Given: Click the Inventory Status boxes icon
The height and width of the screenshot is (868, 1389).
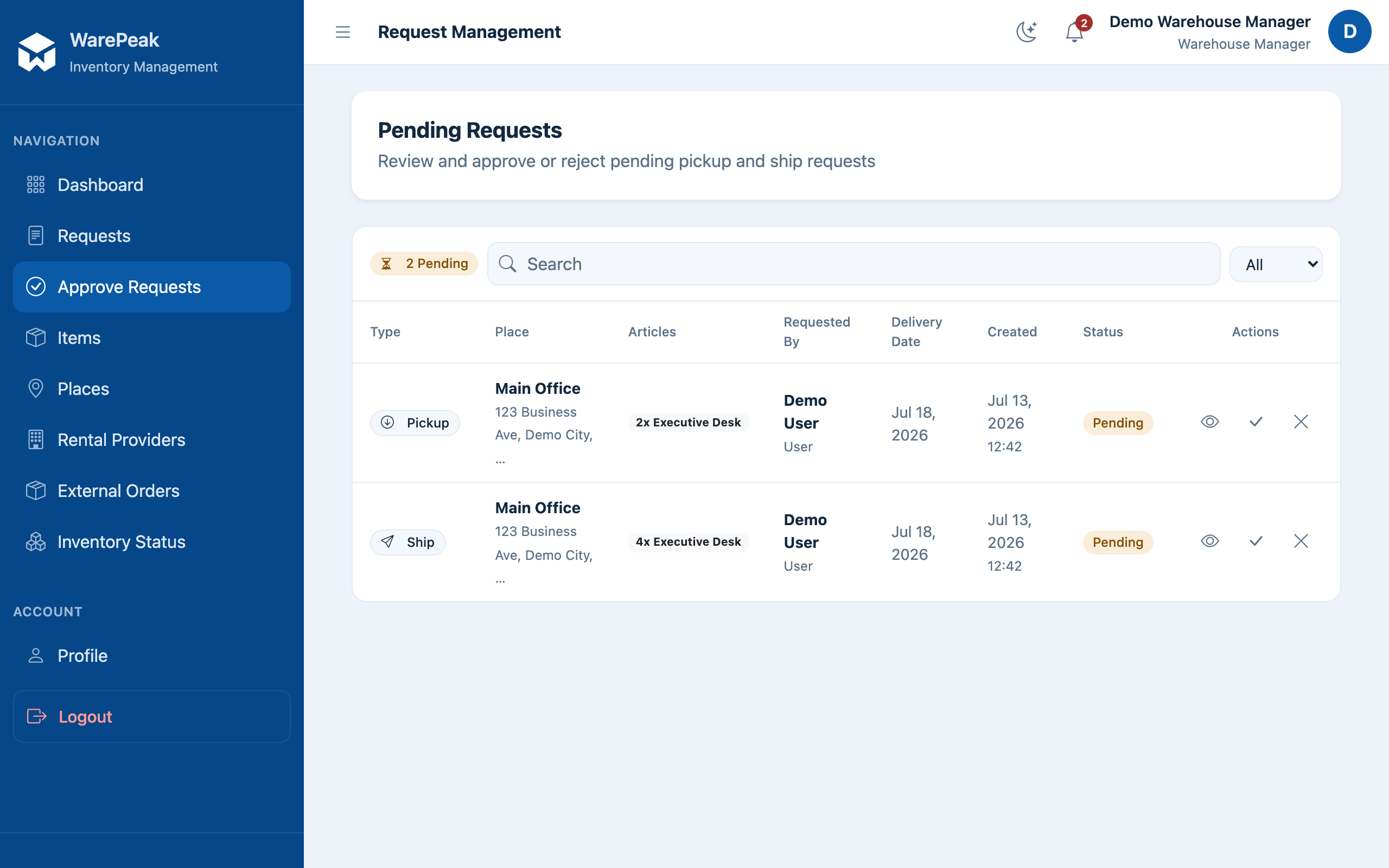Looking at the screenshot, I should coord(36,541).
